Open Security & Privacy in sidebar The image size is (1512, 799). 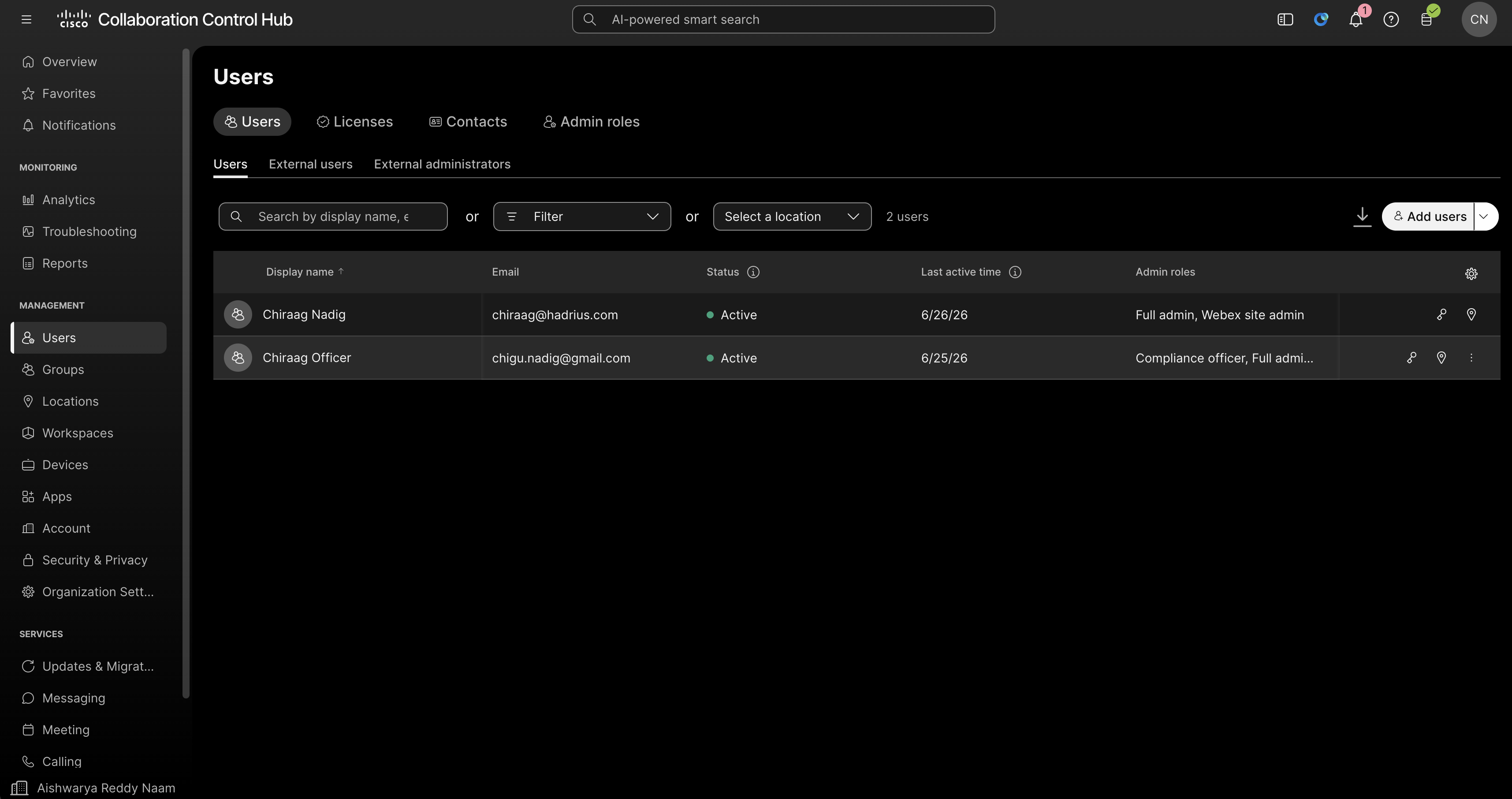pyautogui.click(x=89, y=560)
